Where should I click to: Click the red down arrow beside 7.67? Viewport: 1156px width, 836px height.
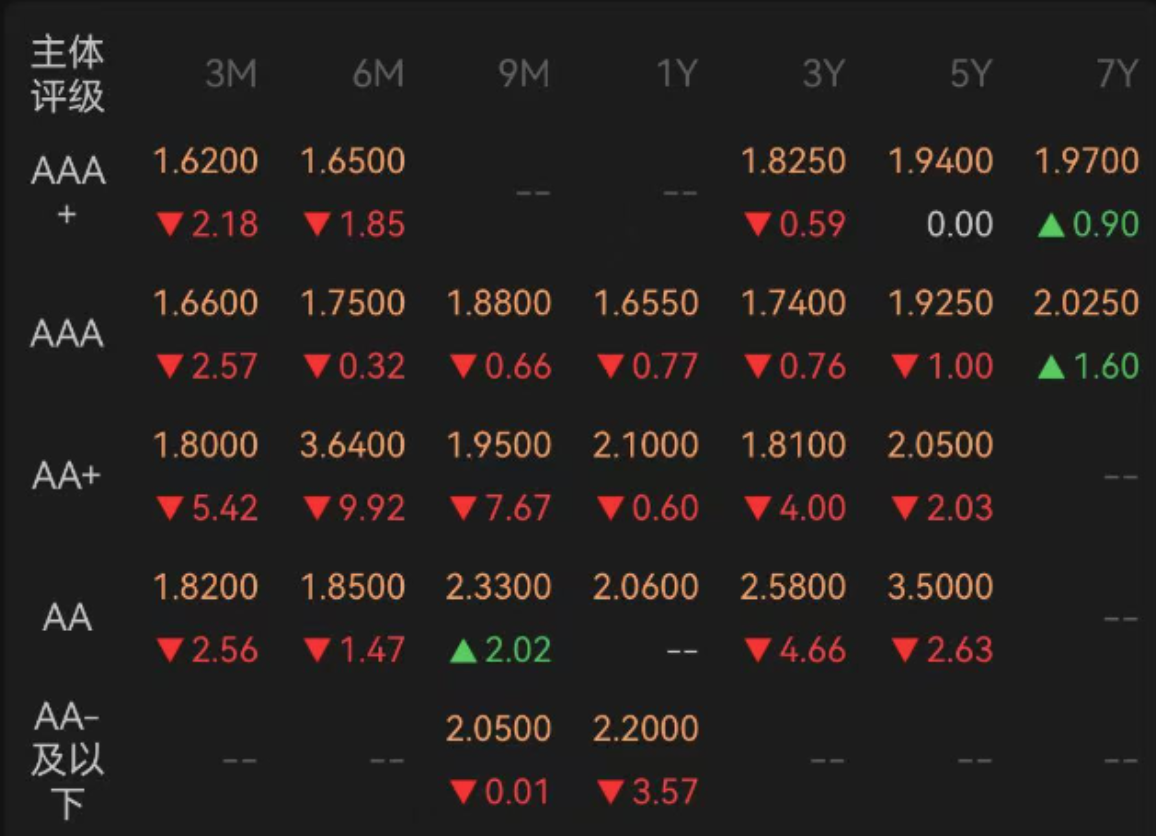coord(463,507)
